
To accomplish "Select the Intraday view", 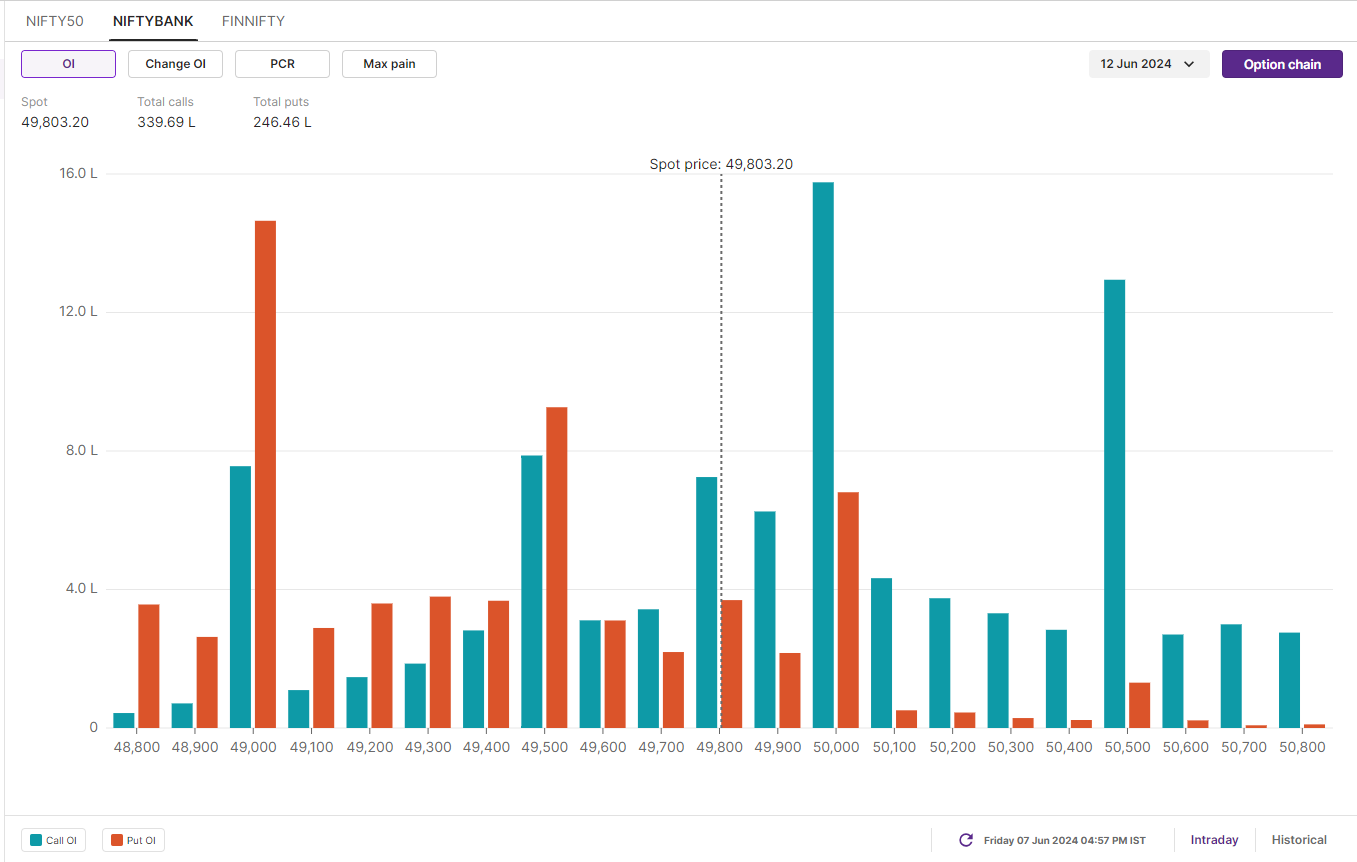I will 1214,840.
